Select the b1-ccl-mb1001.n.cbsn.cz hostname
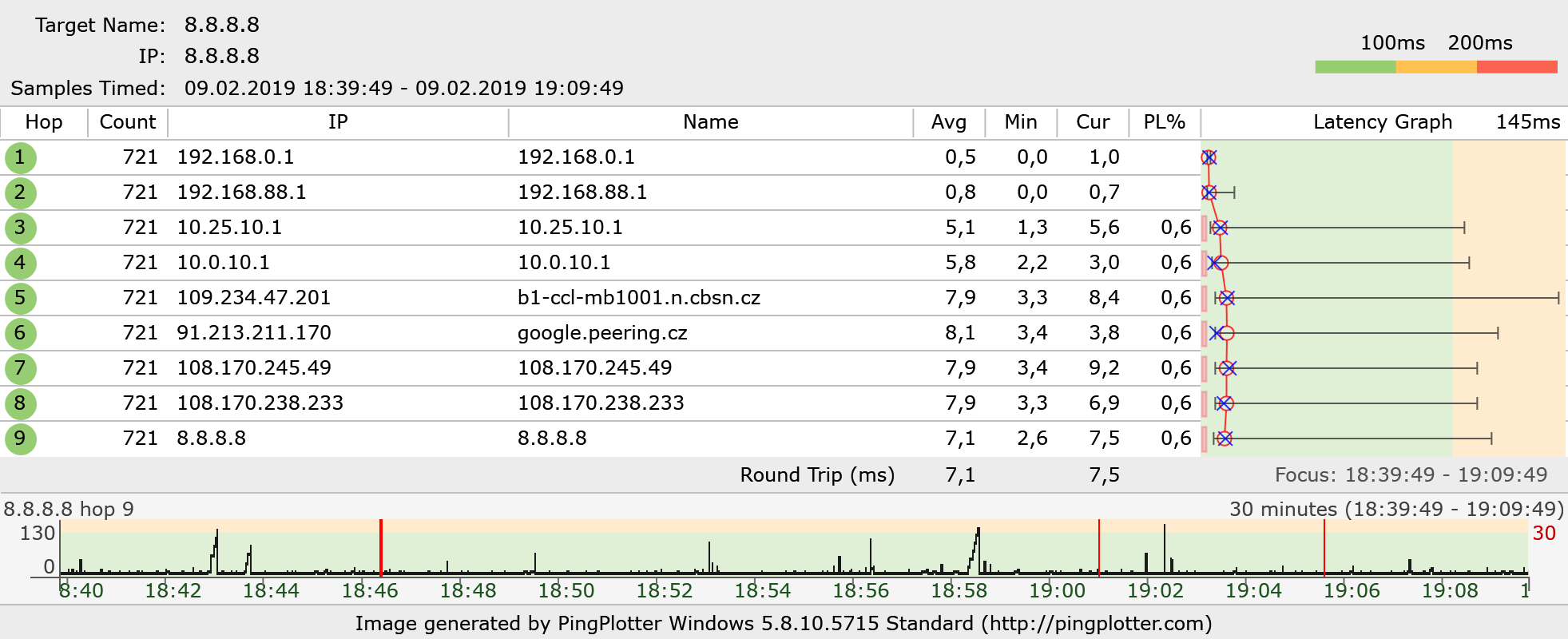Viewport: 1568px width, 639px height. pyautogui.click(x=638, y=298)
